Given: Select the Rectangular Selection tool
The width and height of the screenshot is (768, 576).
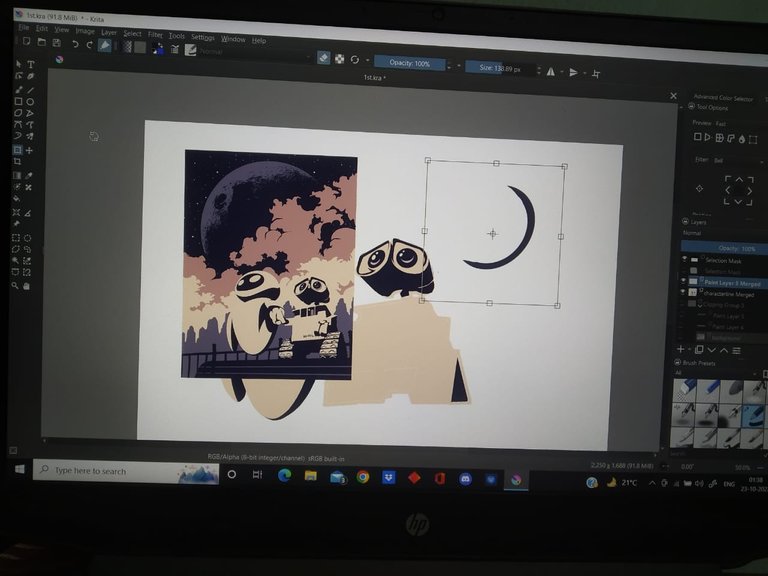Looking at the screenshot, I should 16,238.
